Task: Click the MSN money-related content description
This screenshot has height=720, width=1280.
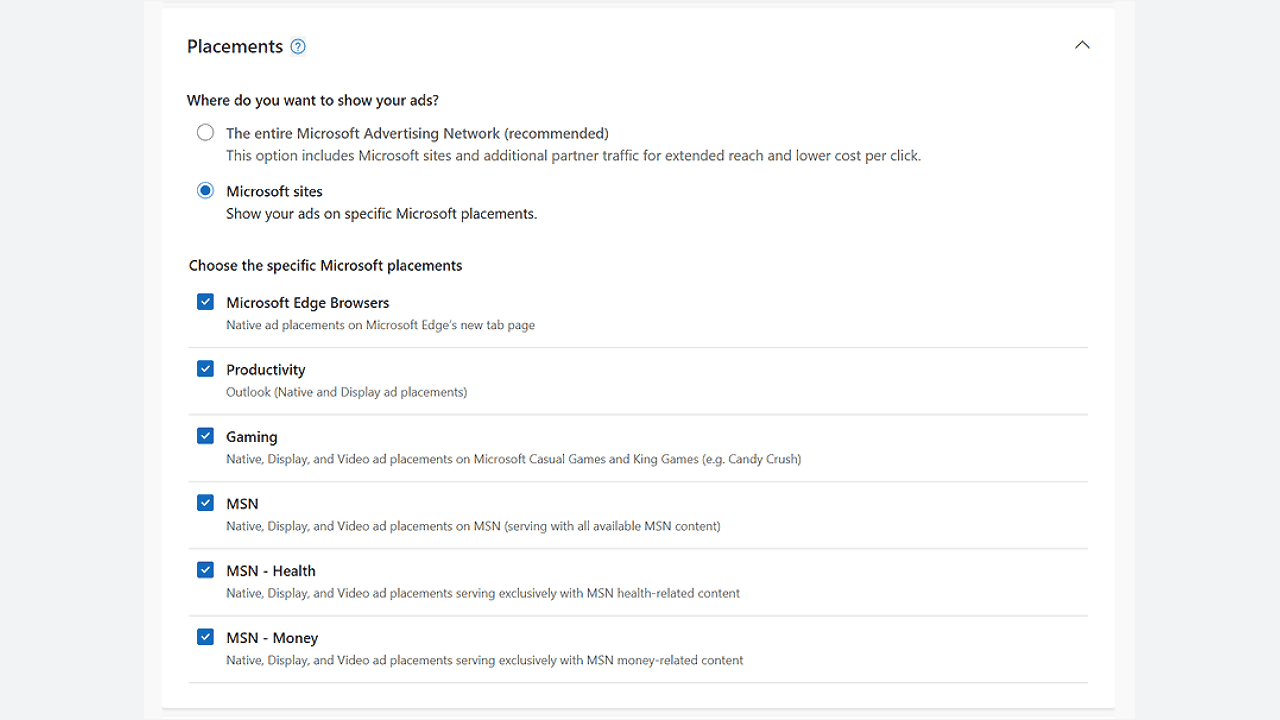Action: tap(484, 660)
